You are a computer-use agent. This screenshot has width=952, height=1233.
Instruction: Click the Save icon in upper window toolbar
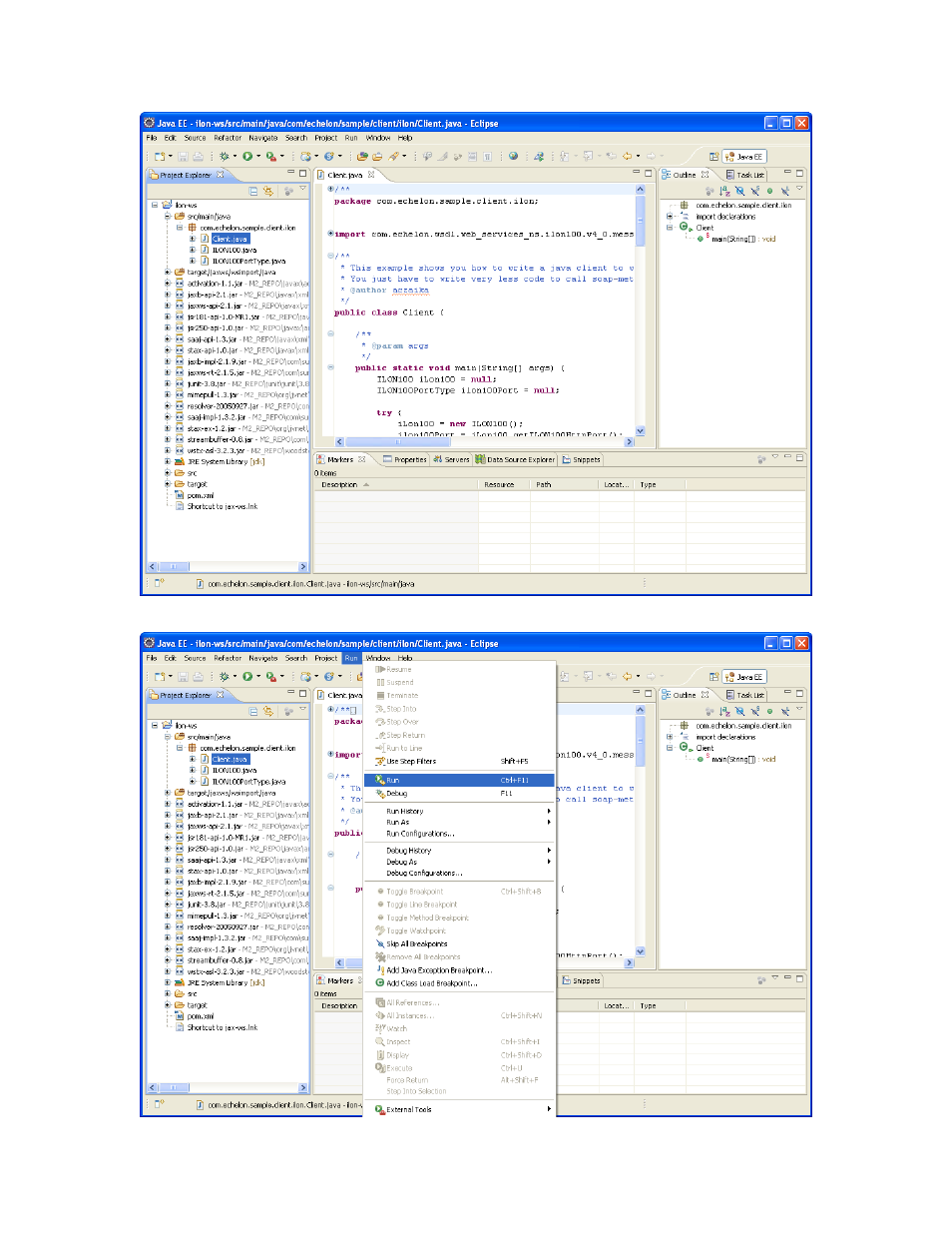click(183, 156)
